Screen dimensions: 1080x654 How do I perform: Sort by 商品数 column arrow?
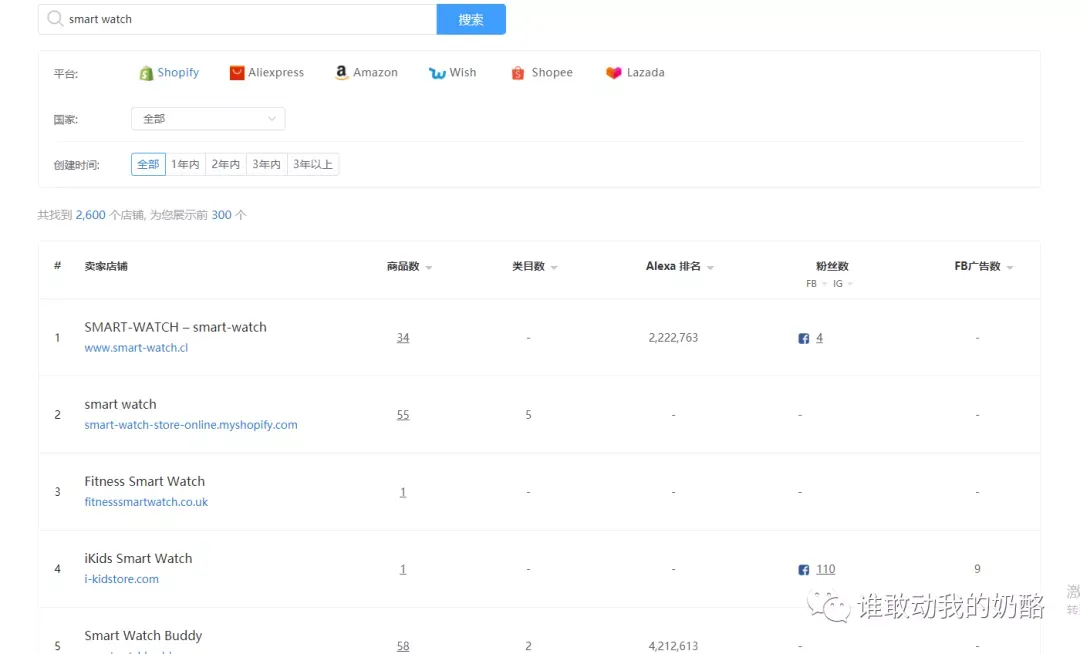point(428,267)
